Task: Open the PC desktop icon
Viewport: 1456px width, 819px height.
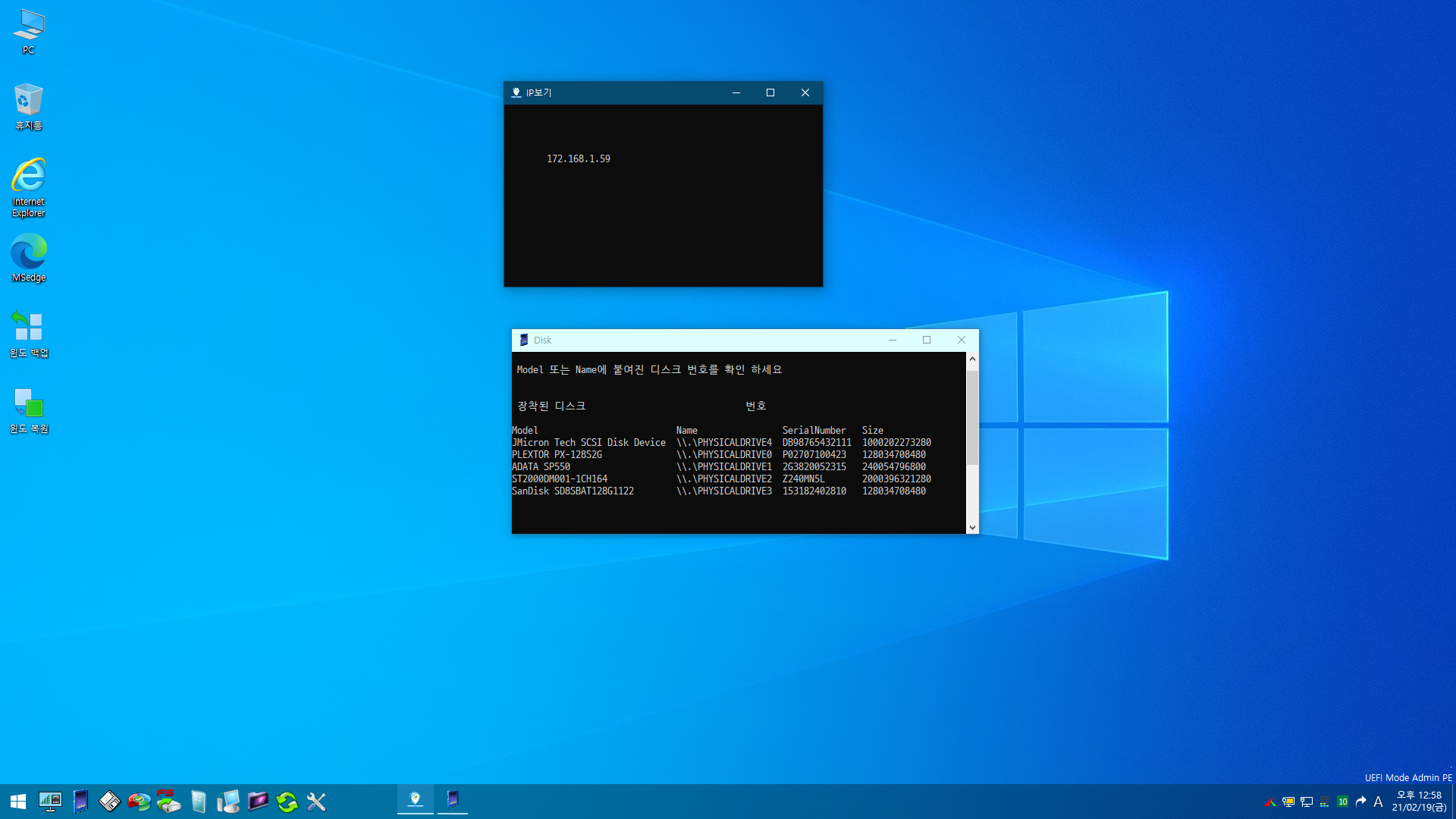Action: coord(29,32)
